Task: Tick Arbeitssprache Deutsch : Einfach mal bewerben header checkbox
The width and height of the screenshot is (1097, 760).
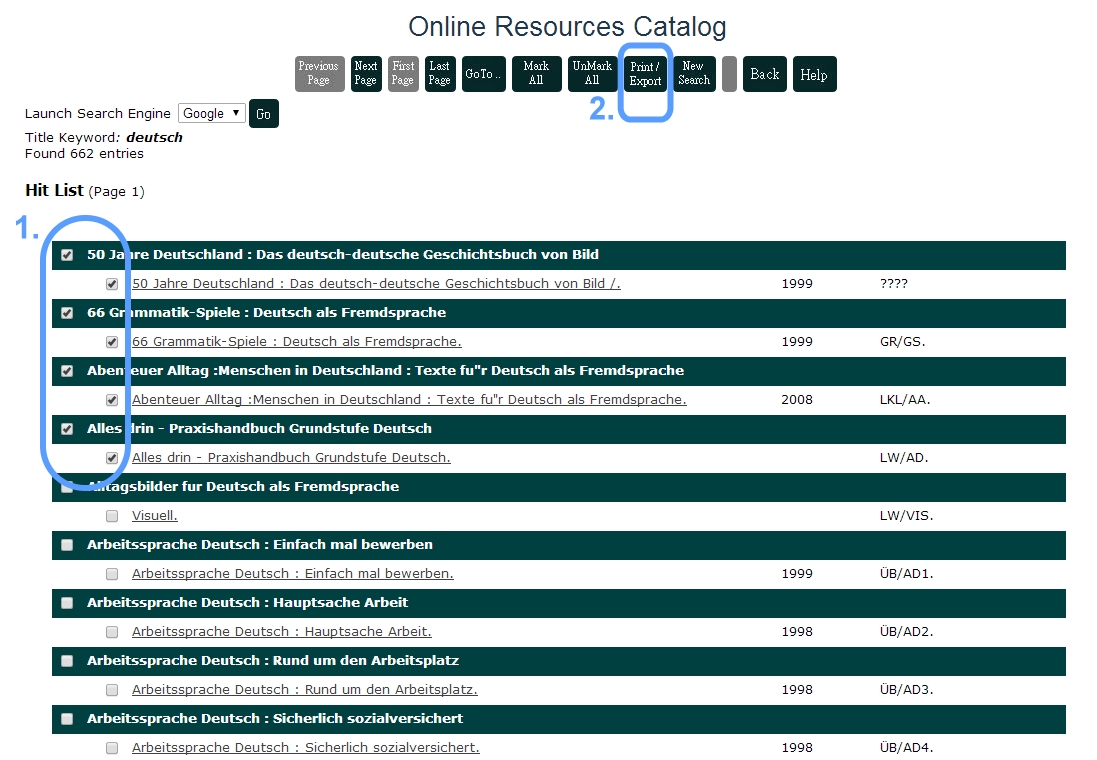Action: [67, 545]
